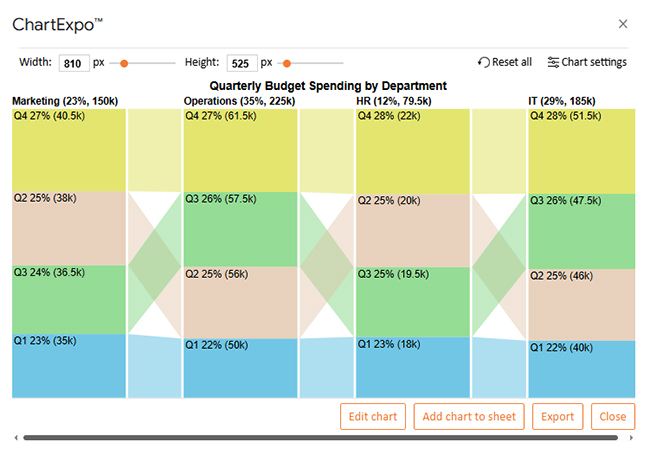Viewport: 650px width, 455px height.
Task: Close the ChartExpo dialog with X
Action: point(623,23)
